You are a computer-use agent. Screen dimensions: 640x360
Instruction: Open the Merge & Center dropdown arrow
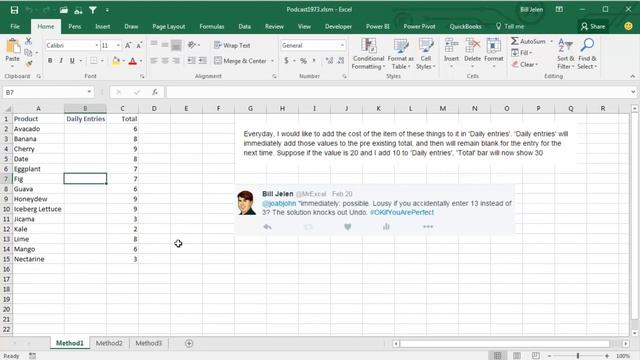pyautogui.click(x=272, y=61)
